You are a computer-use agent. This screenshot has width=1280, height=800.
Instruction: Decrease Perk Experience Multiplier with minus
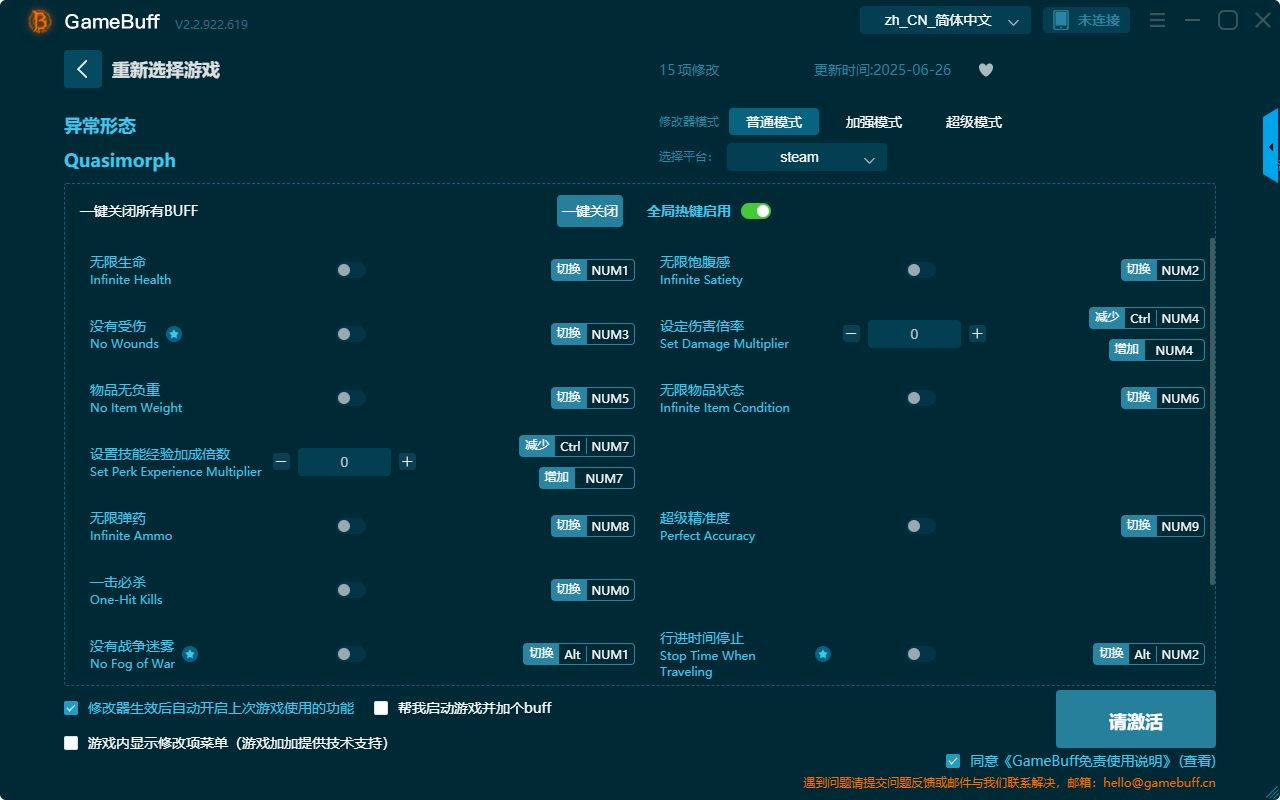click(x=281, y=462)
